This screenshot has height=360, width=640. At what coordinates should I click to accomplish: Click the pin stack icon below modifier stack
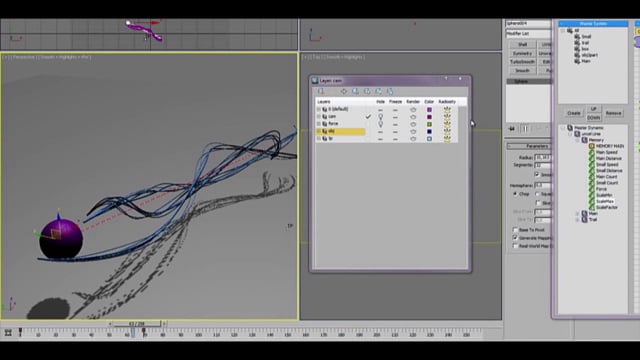[512, 129]
